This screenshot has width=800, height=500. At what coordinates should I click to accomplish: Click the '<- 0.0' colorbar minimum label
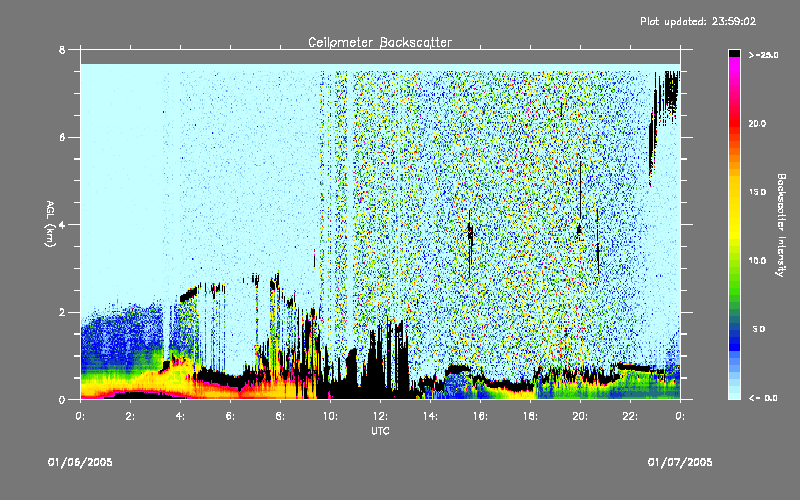coord(763,398)
